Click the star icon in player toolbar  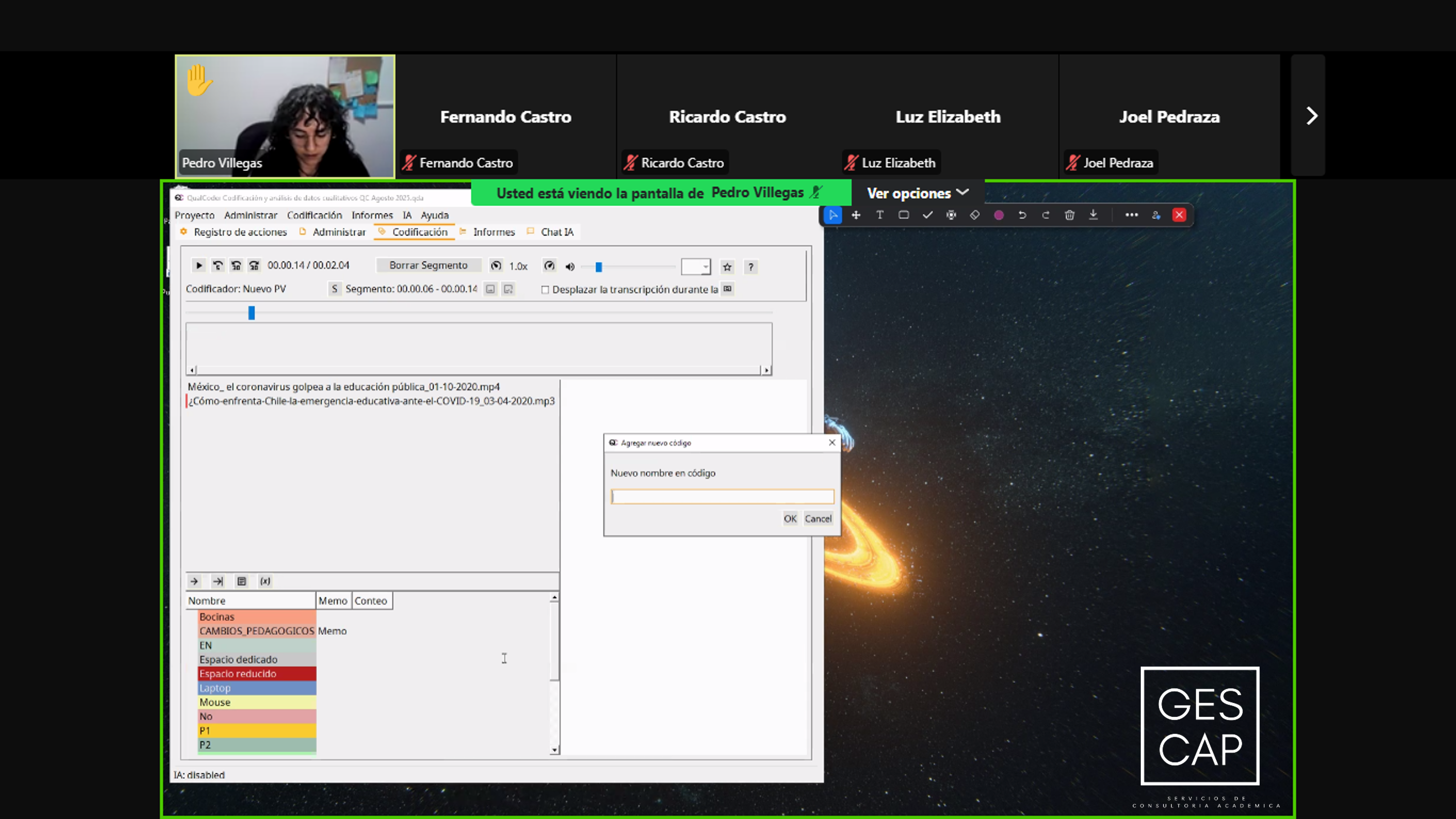coord(727,267)
